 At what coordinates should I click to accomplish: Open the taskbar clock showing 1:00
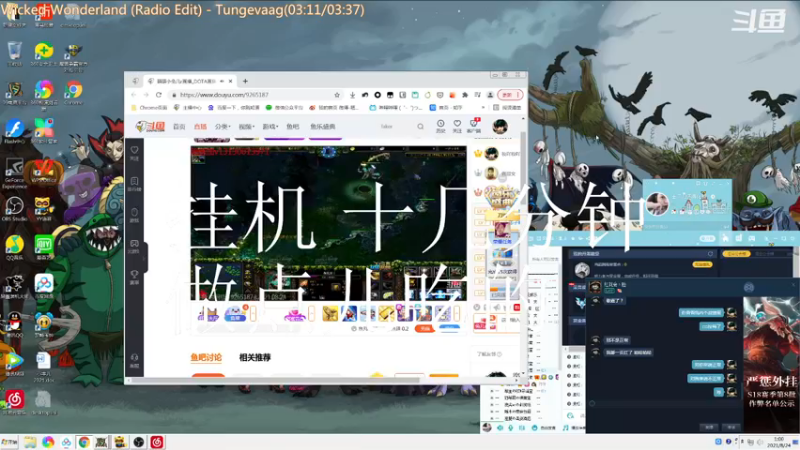point(779,442)
